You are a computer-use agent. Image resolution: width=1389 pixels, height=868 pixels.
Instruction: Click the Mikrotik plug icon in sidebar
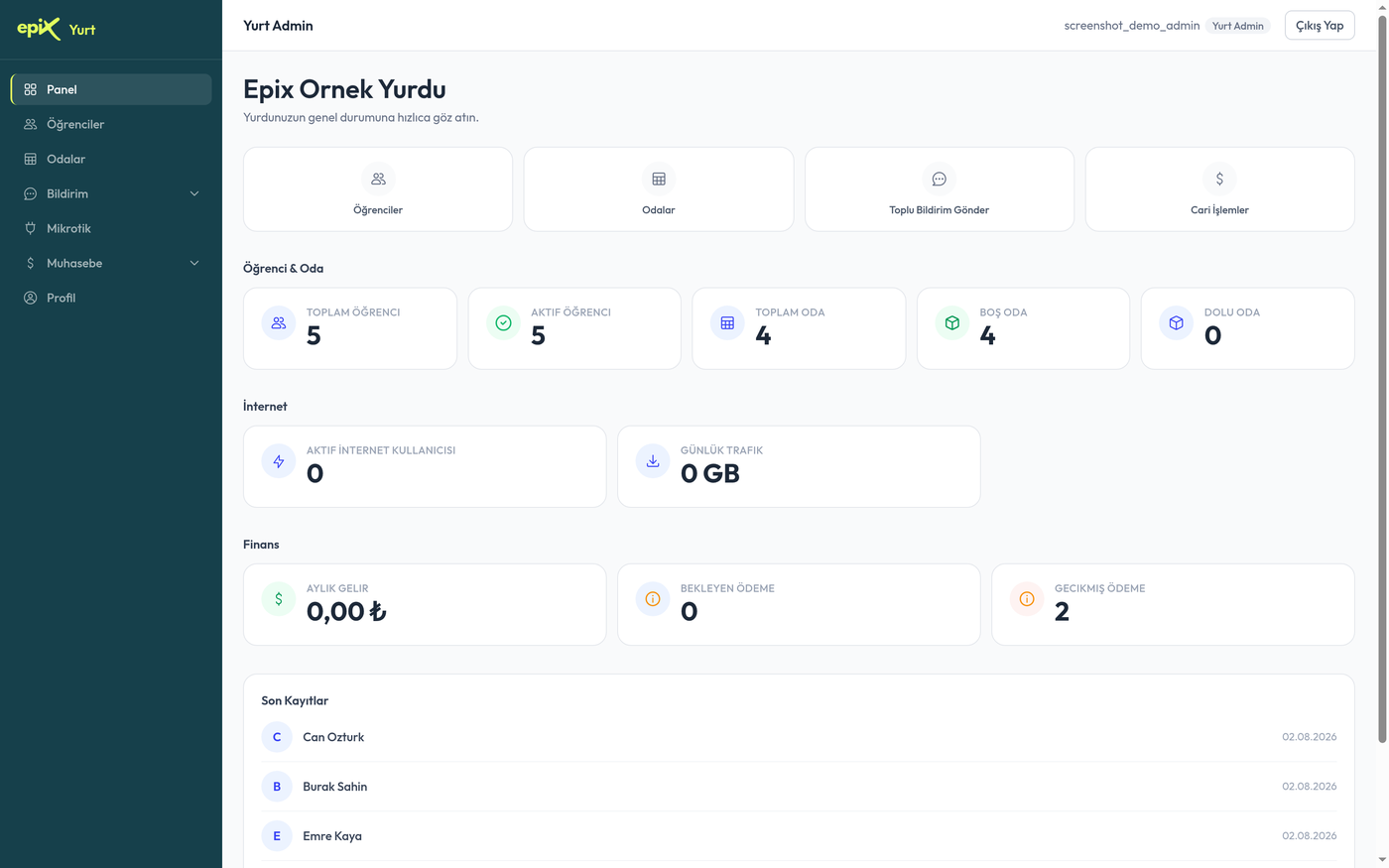pos(30,228)
